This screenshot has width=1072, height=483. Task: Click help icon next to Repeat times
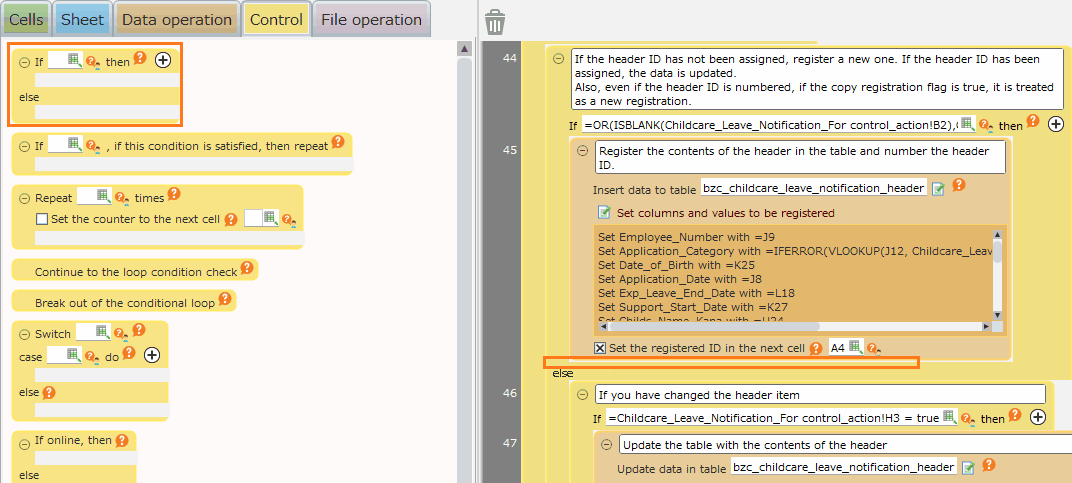click(173, 195)
